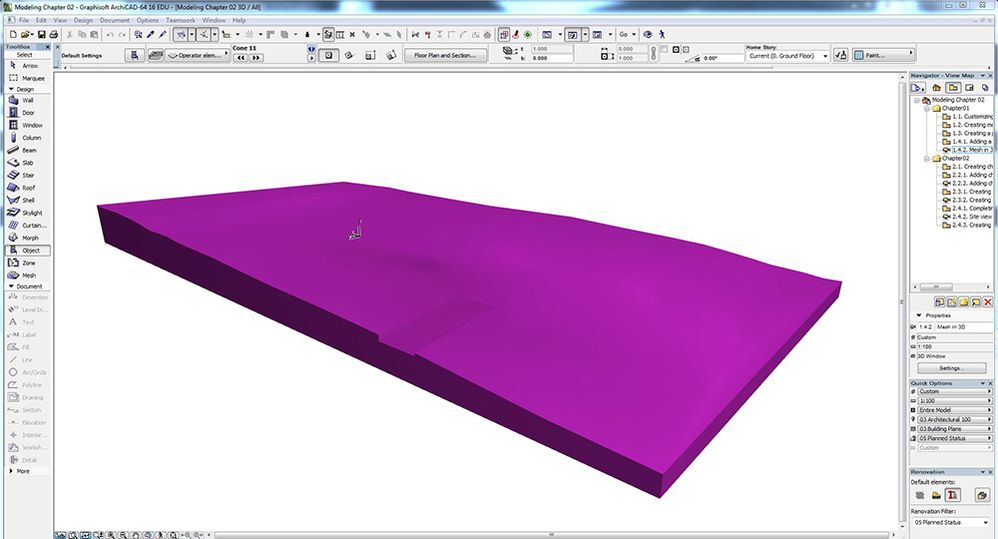998x539 pixels.
Task: Open the Entire Model quick option dropdown
Action: (954, 410)
